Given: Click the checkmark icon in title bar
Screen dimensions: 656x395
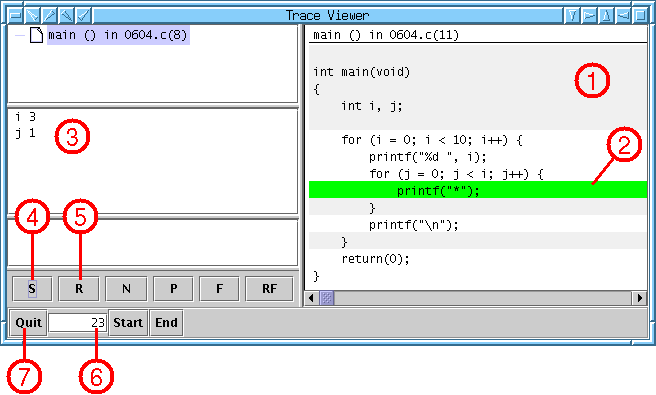Looking at the screenshot, I should pos(84,16).
